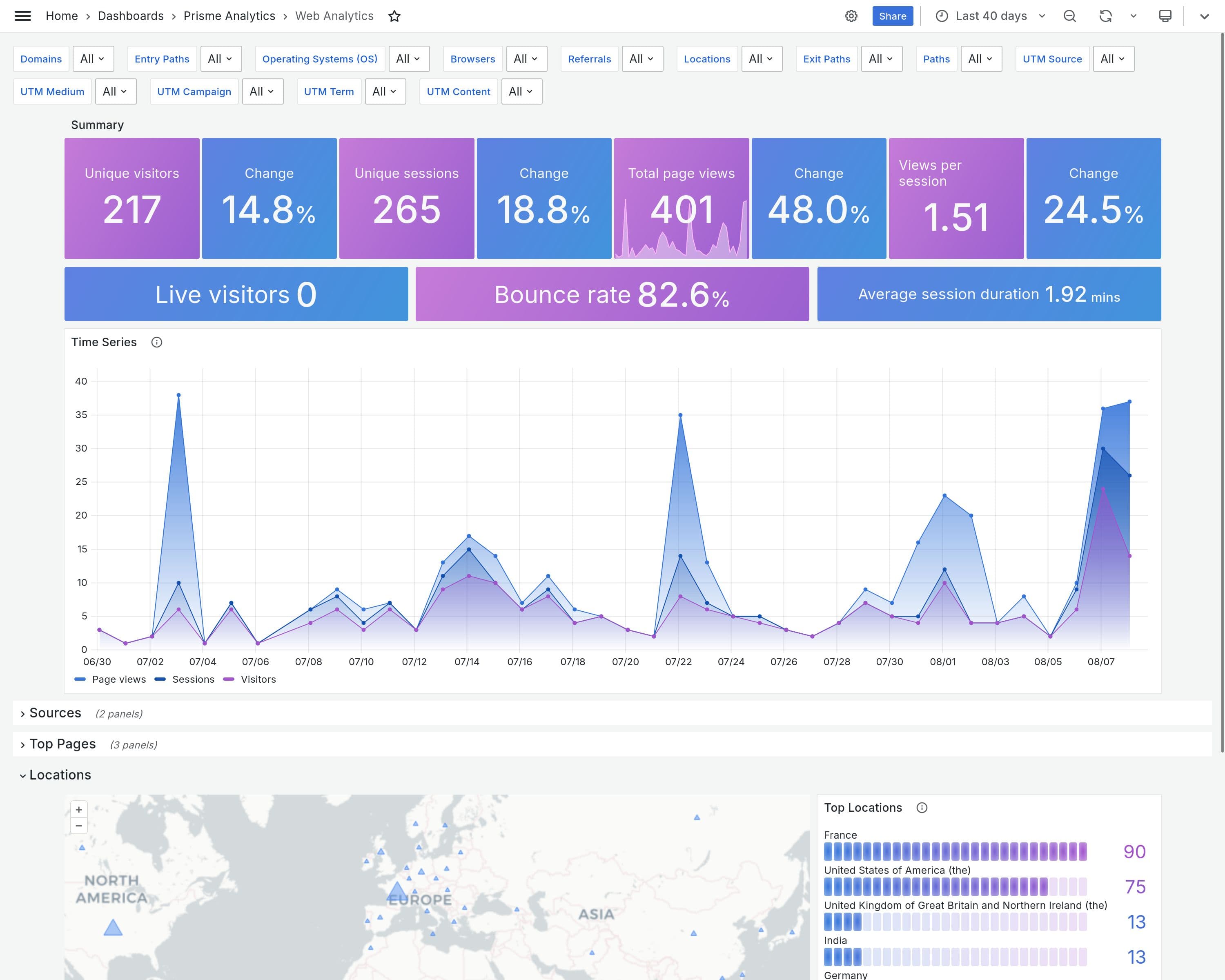Image resolution: width=1225 pixels, height=980 pixels.
Task: Click the 07/22 page views peak point
Action: point(680,415)
